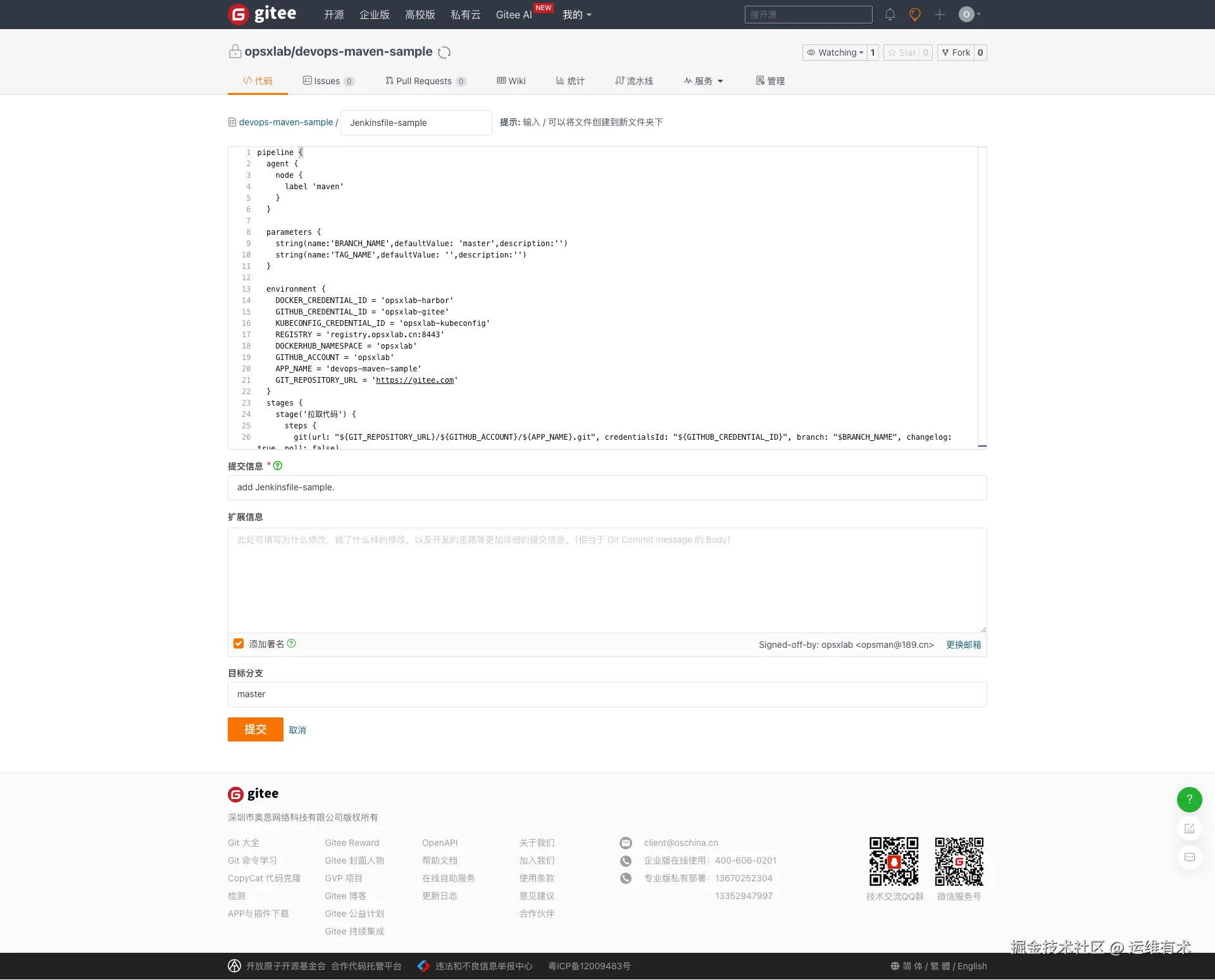Viewport: 1215px width, 980px height.
Task: Expand the 服务 dropdown in the tab bar
Action: 703,80
